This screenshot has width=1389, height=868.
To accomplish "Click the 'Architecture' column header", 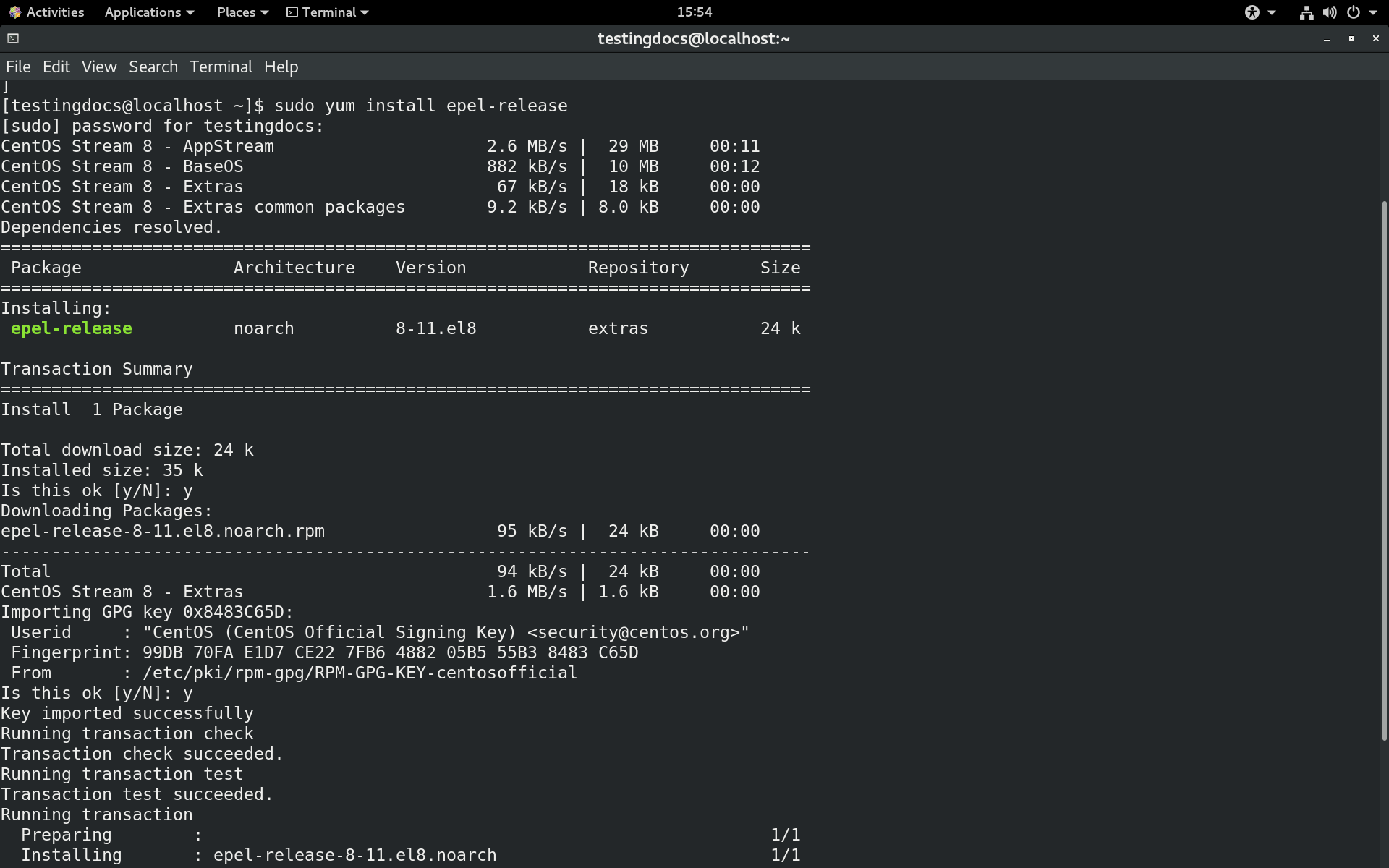I will coord(294,268).
